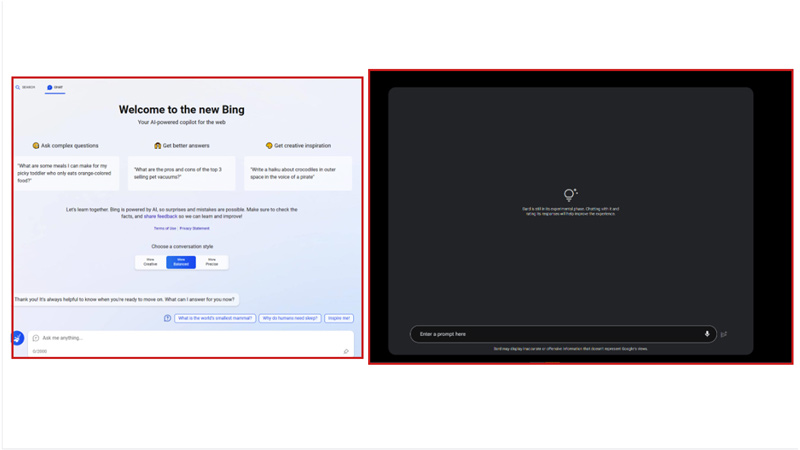The height and width of the screenshot is (450, 800).
Task: Choose the More Creative conversation style
Action: coord(150,262)
